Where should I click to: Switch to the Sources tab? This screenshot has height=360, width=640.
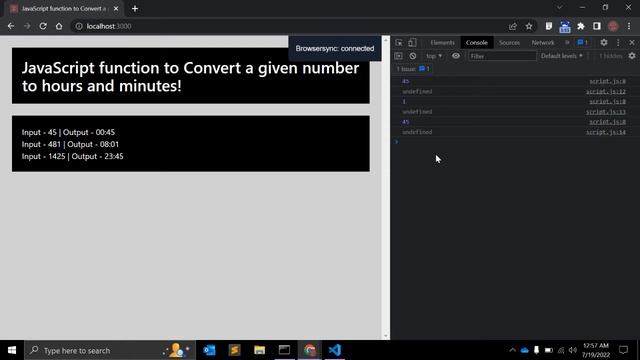[x=509, y=42]
